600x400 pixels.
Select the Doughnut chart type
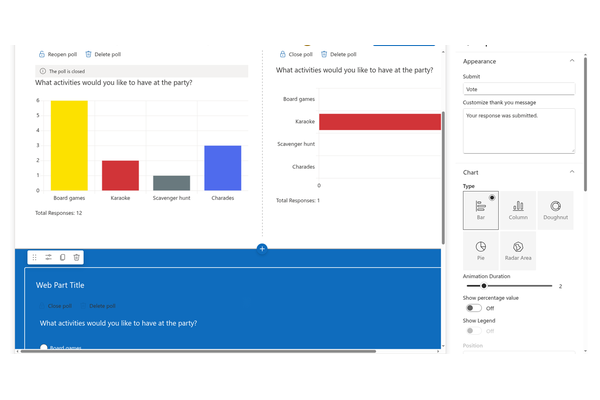coord(556,211)
